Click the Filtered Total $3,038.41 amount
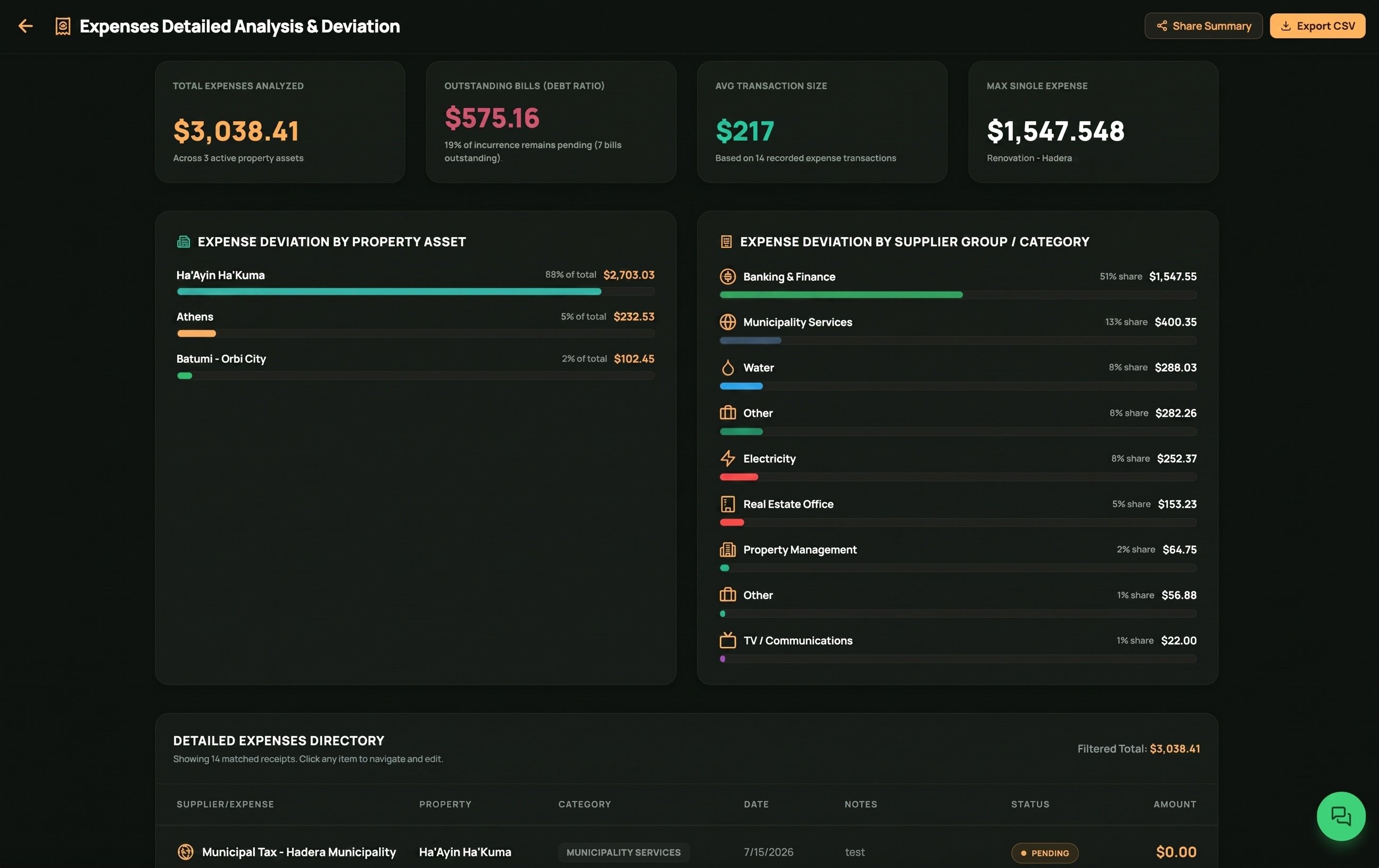Screen dimensions: 1379x868 (1175, 749)
